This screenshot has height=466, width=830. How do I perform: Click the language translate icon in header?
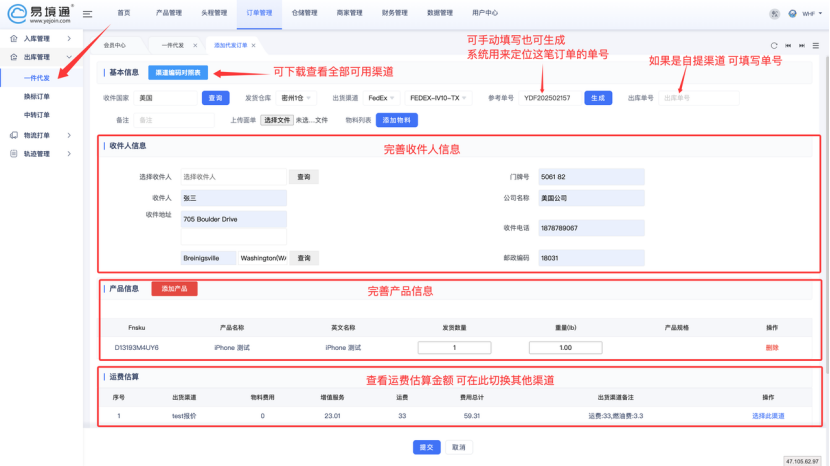pos(775,13)
